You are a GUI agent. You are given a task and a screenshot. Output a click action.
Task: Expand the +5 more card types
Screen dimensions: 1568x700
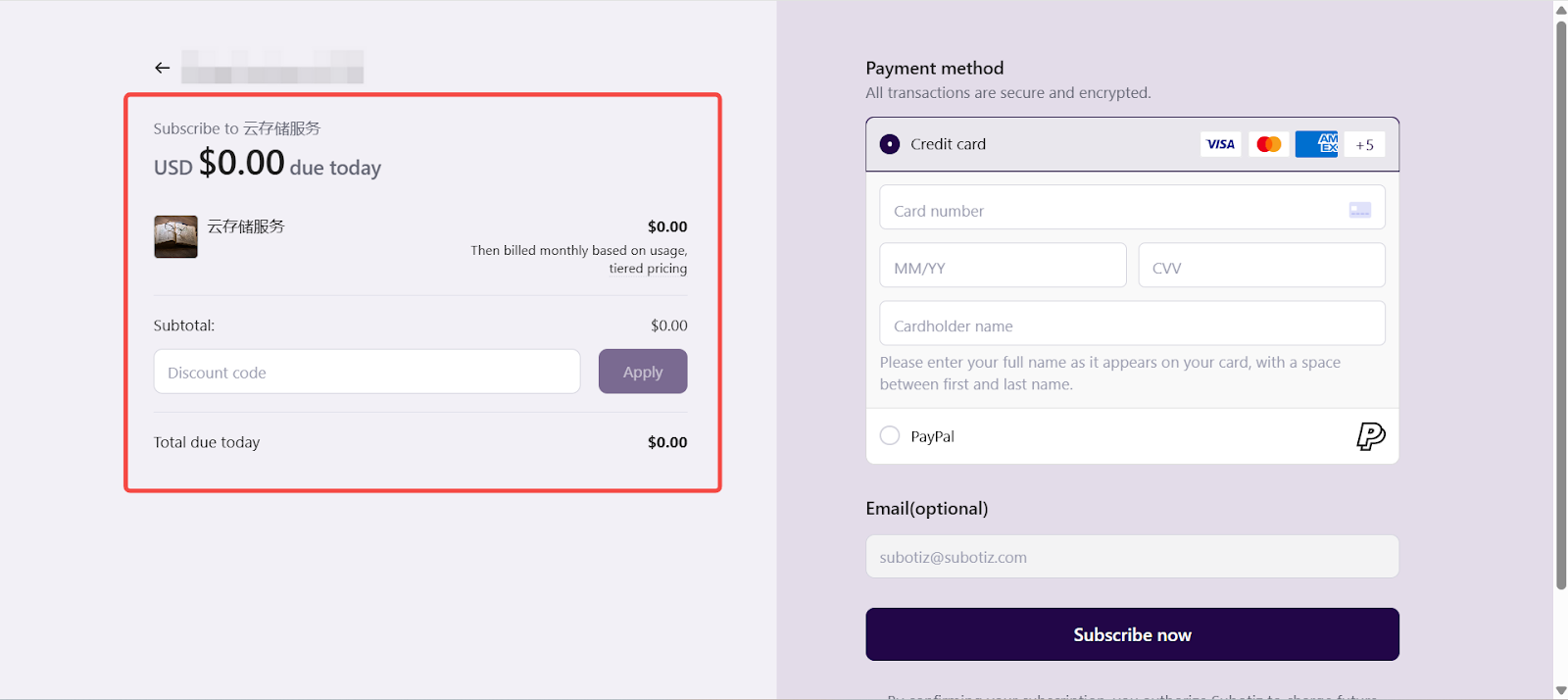click(1364, 144)
